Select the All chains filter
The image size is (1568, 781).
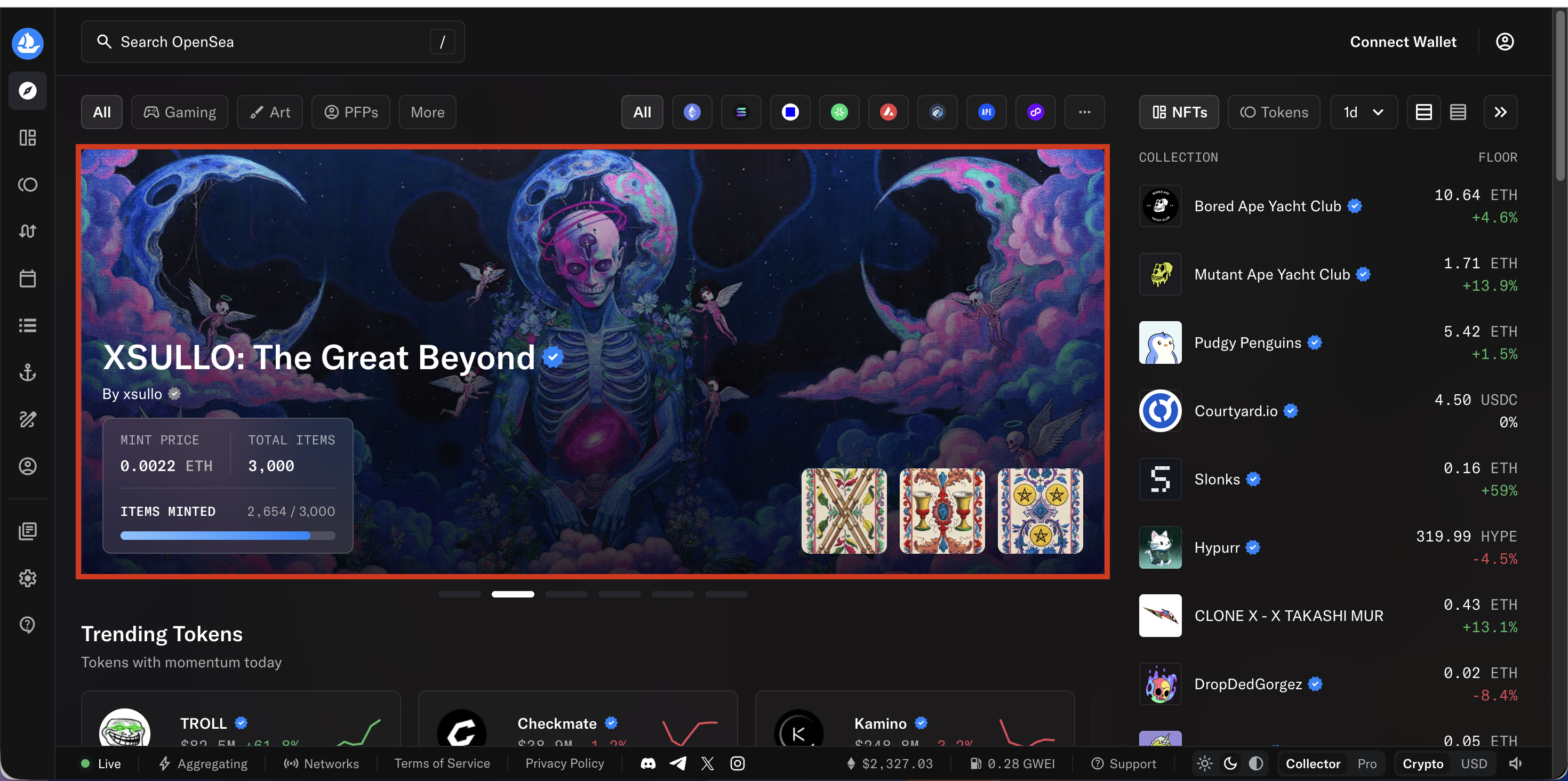[x=642, y=112]
